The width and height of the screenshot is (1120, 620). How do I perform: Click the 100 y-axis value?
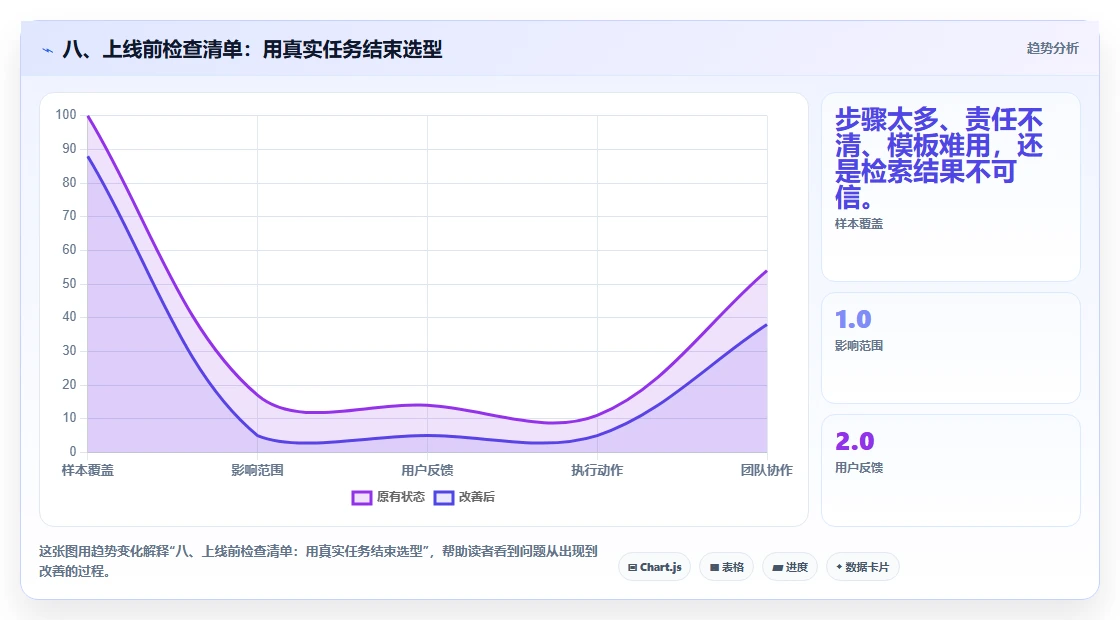[66, 114]
